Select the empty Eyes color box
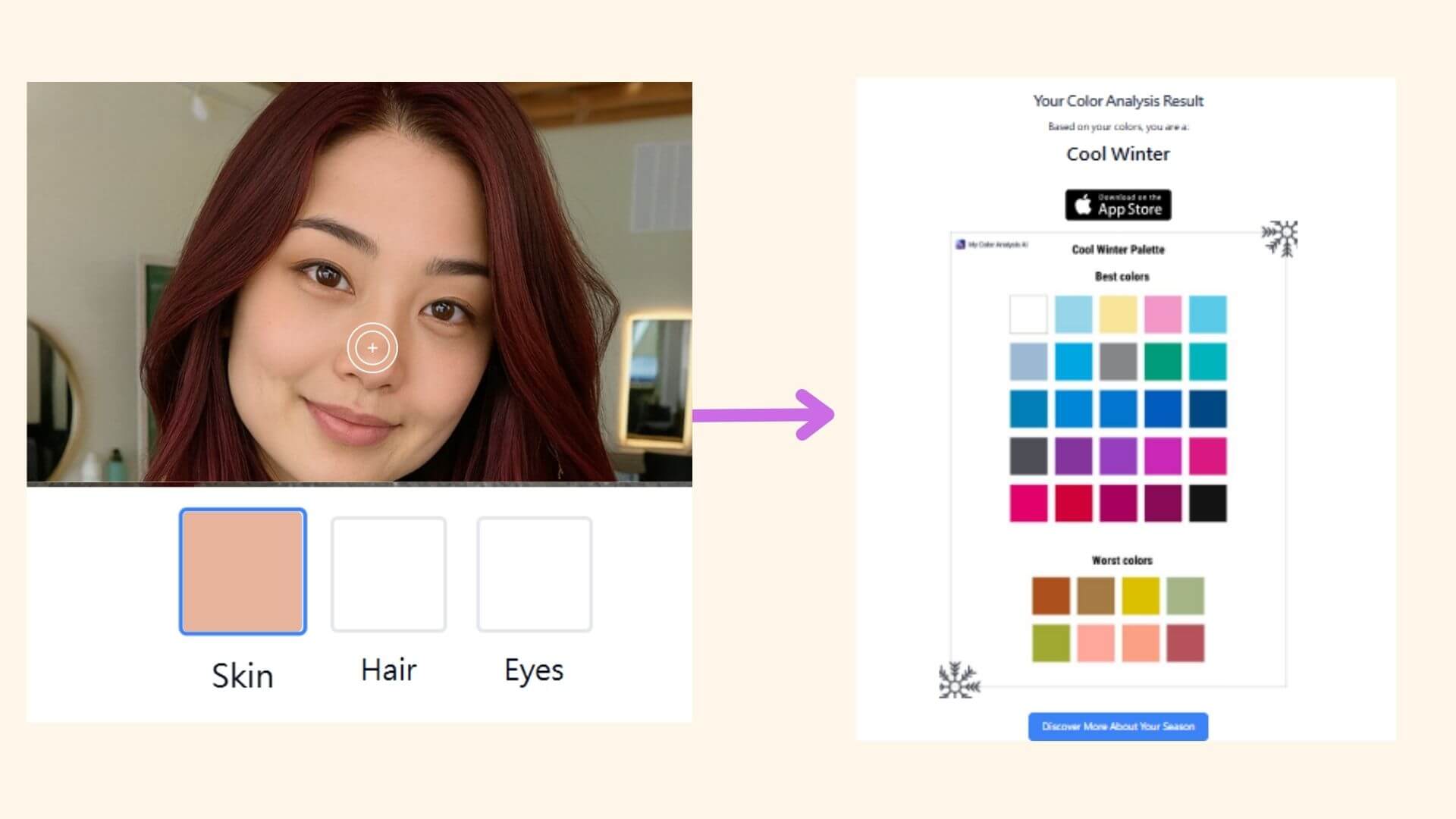The height and width of the screenshot is (819, 1456). click(534, 574)
